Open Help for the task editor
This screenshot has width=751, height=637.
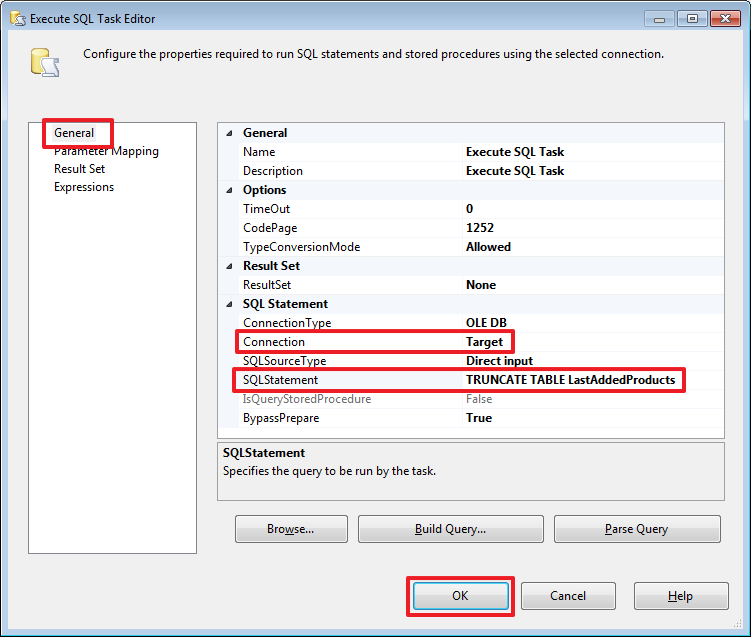681,596
